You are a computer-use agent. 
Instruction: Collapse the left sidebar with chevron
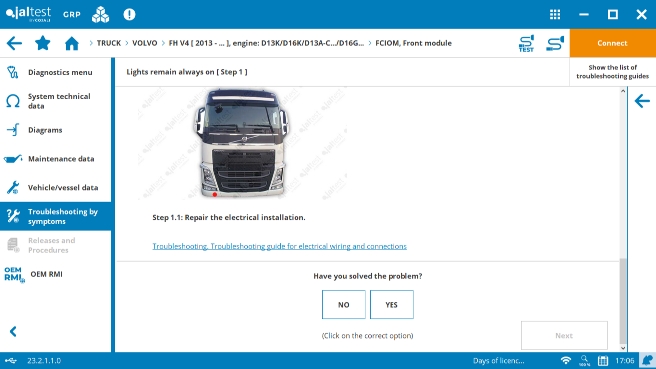coord(13,331)
